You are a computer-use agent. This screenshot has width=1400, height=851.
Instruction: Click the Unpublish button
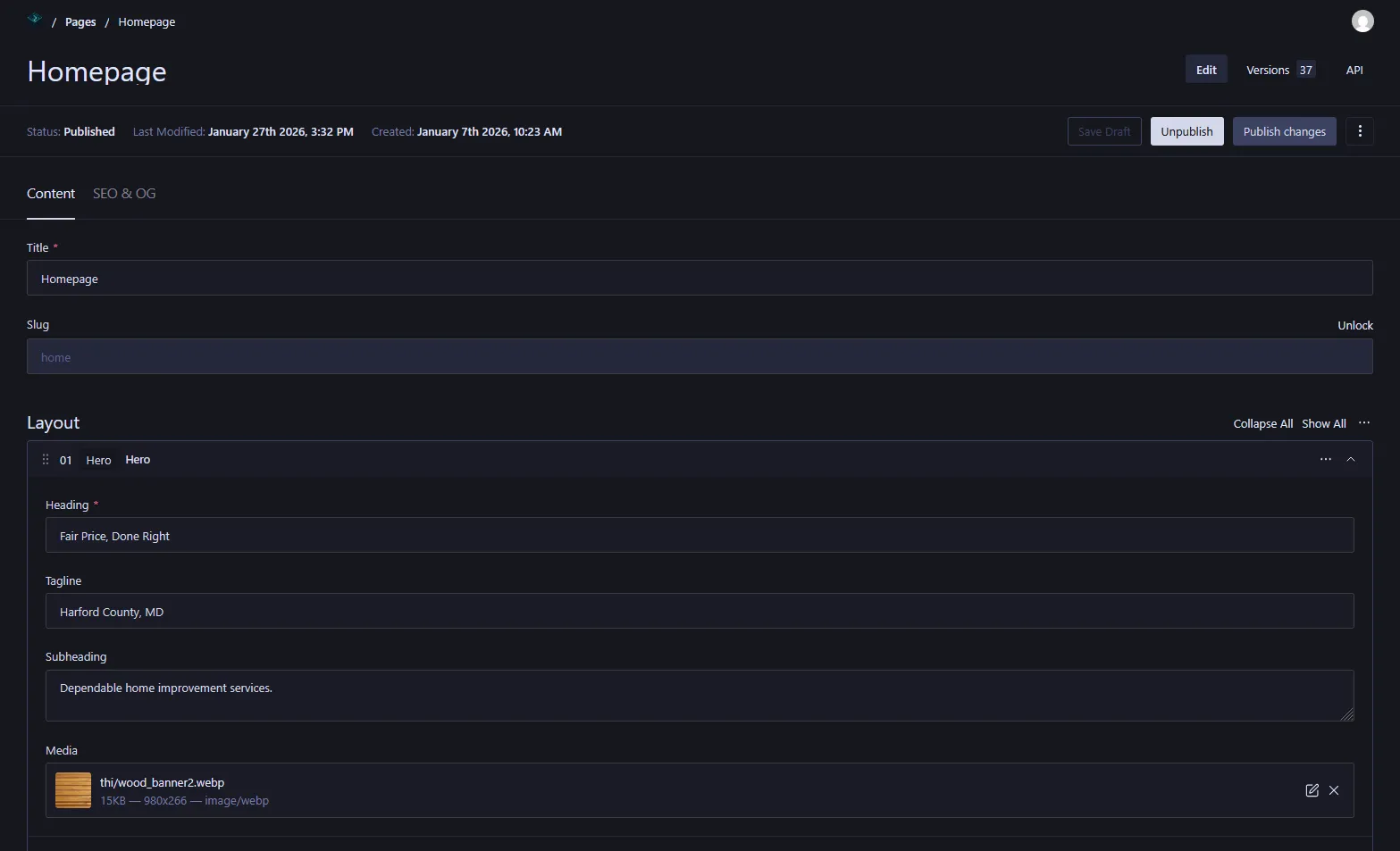[1186, 131]
